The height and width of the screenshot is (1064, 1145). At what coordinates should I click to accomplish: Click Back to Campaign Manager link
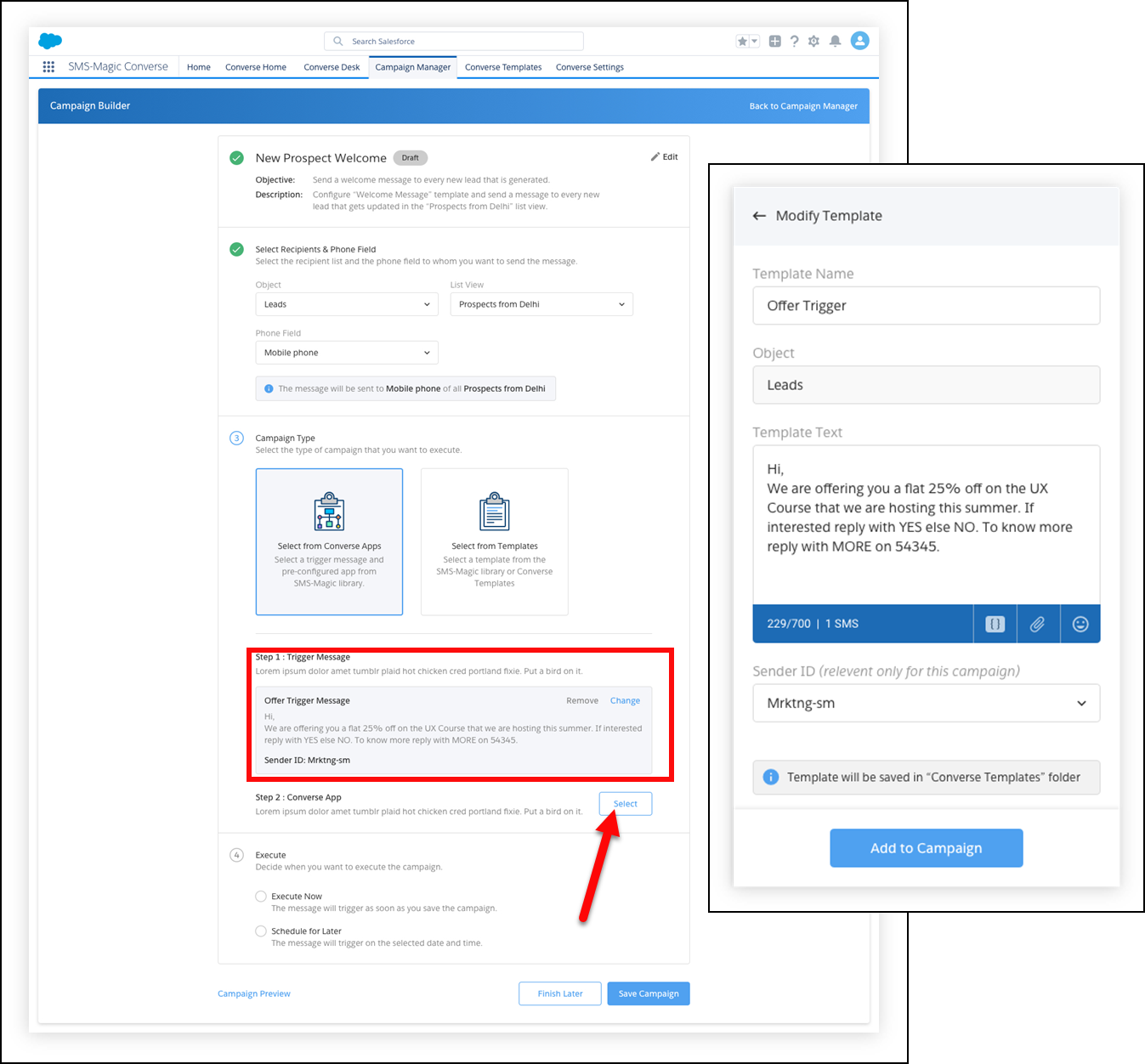803,106
